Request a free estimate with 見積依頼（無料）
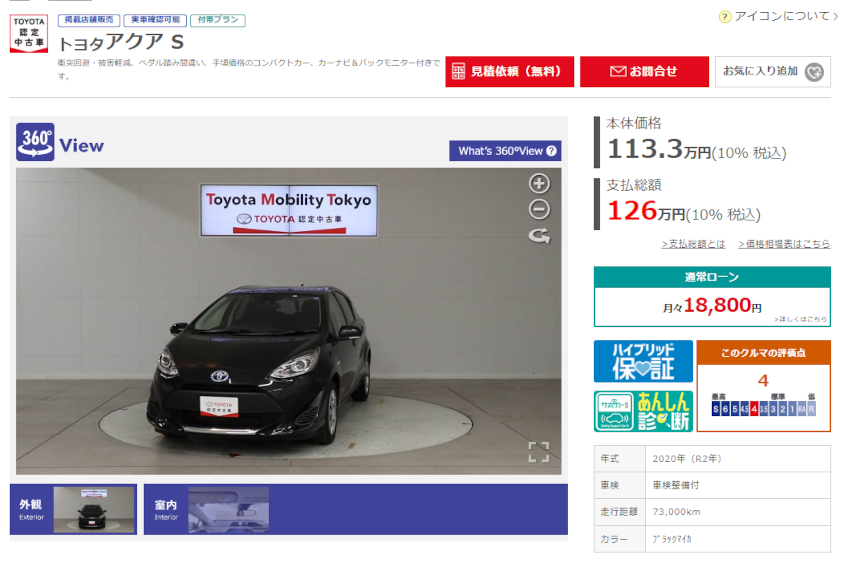Screen dimensions: 844x563 coord(509,72)
